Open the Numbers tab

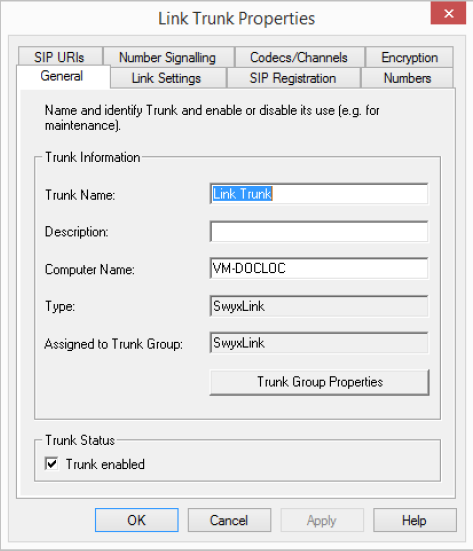tap(407, 78)
